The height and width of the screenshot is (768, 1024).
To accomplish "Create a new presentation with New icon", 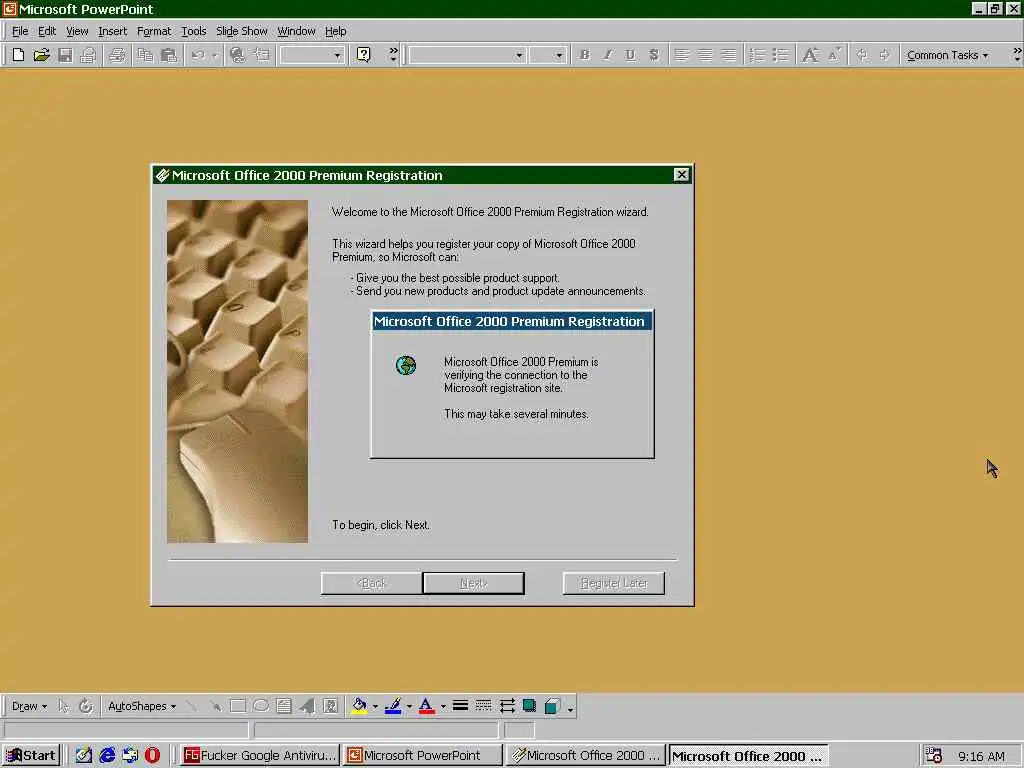I will tap(18, 55).
